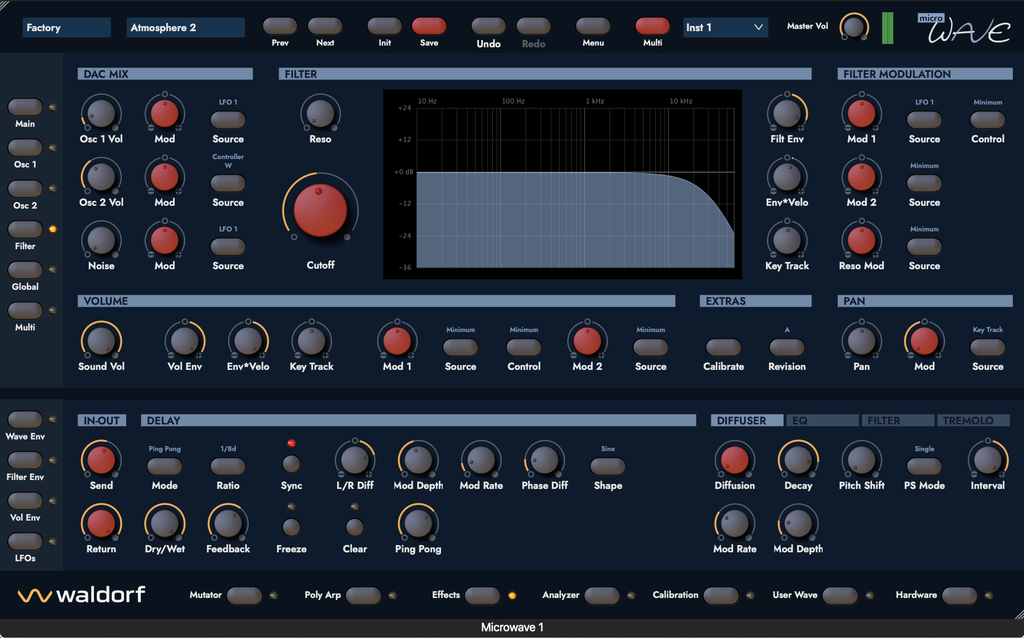Click the L/R Diff knob
Image resolution: width=1024 pixels, height=638 pixels.
(355, 459)
